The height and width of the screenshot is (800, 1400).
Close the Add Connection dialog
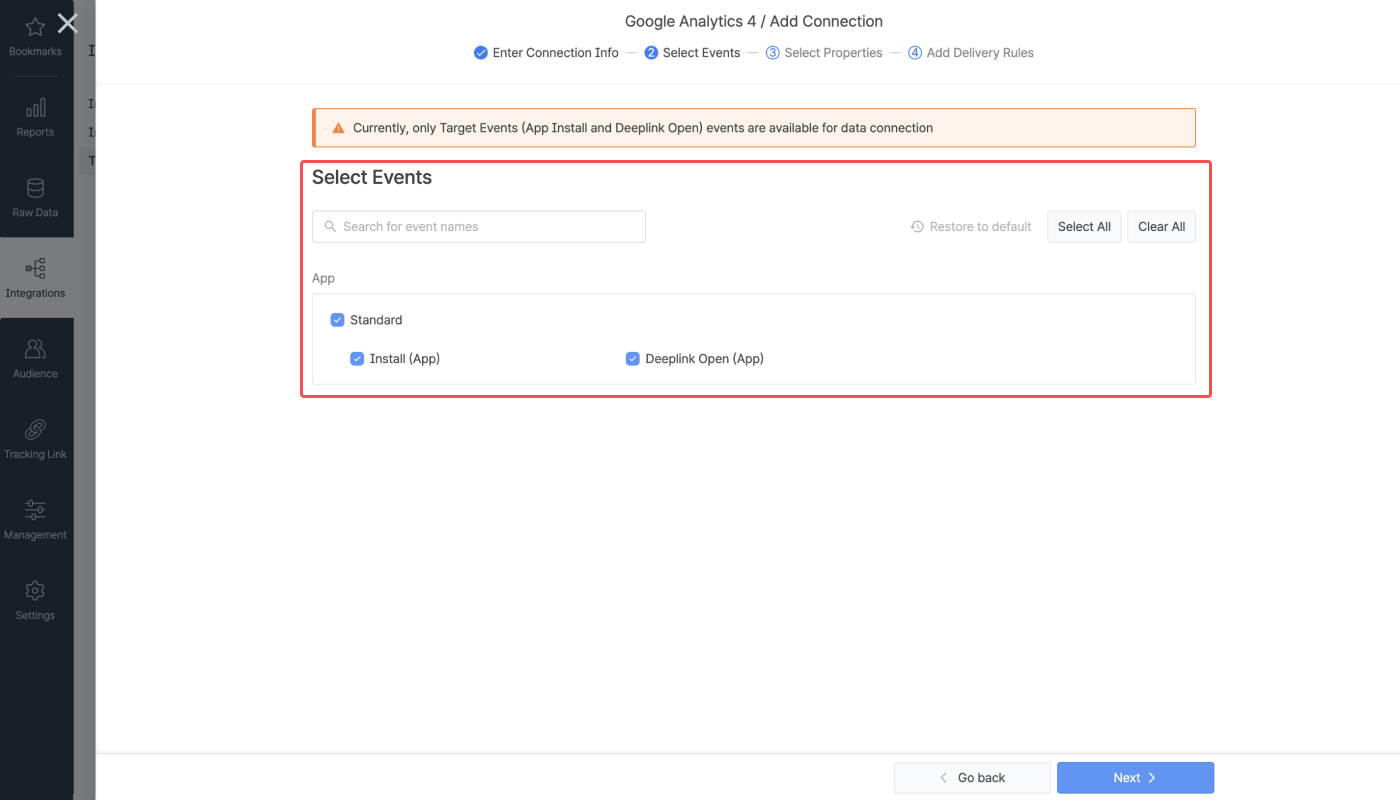67,23
